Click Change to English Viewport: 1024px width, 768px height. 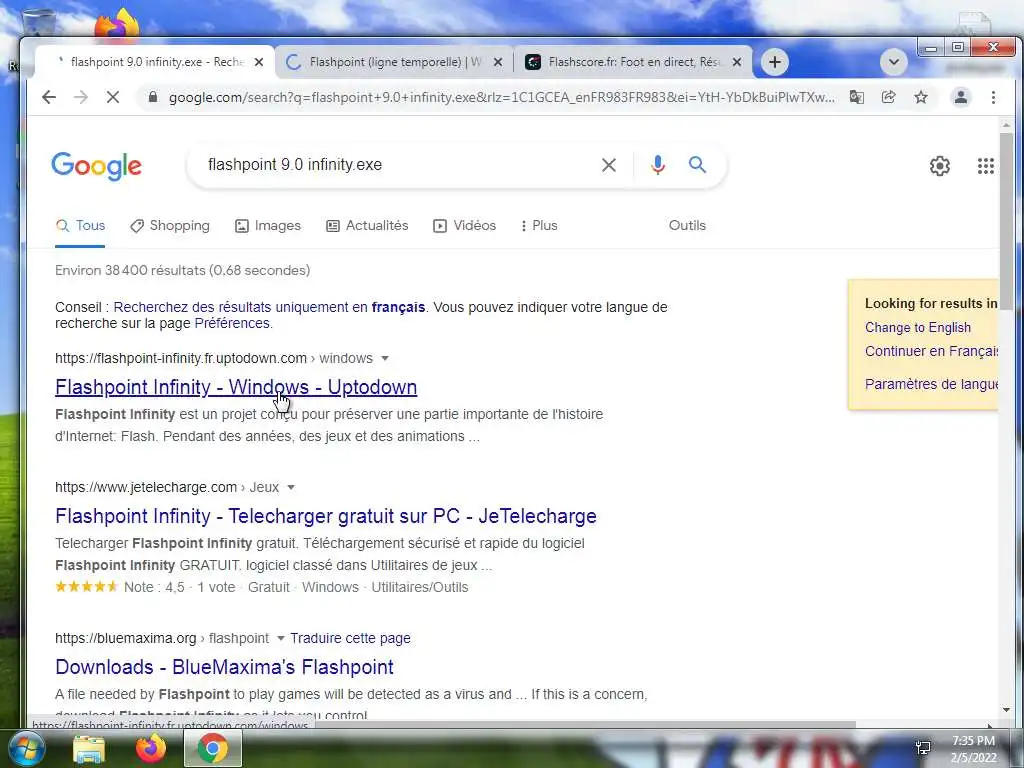pos(918,327)
